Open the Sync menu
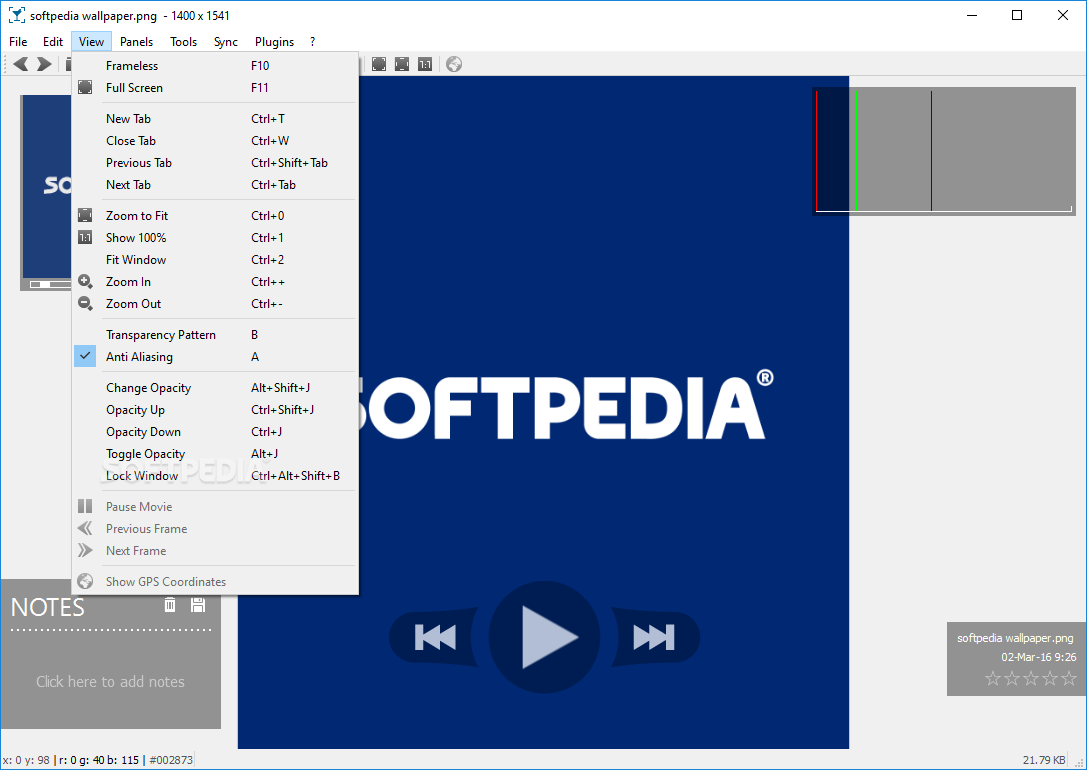Image resolution: width=1087 pixels, height=770 pixels. coord(226,42)
